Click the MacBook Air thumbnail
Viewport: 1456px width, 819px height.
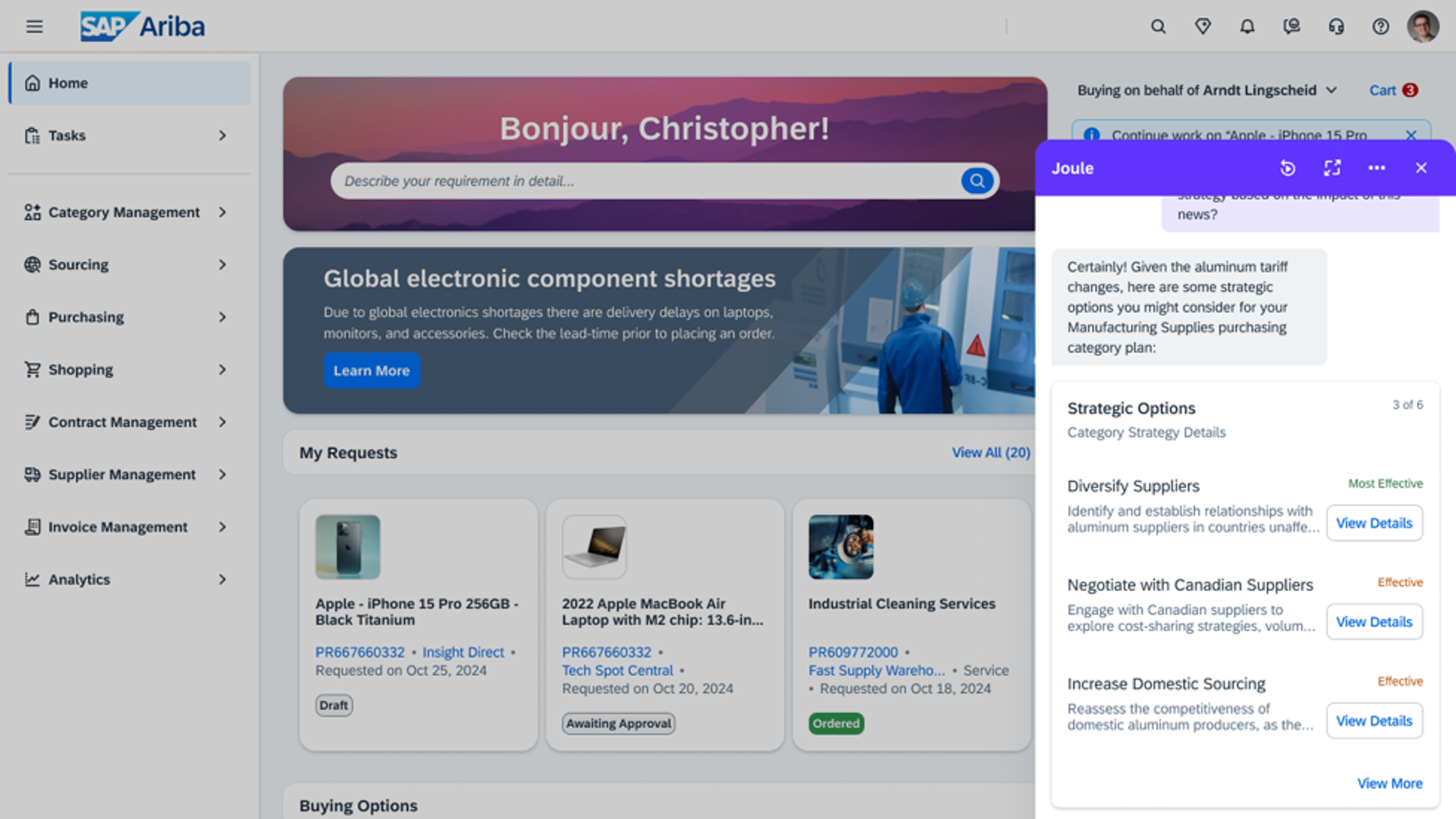[x=594, y=547]
